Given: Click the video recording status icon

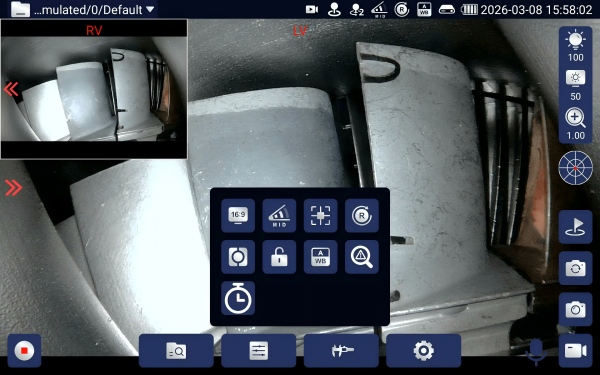Looking at the screenshot, I should [x=312, y=10].
